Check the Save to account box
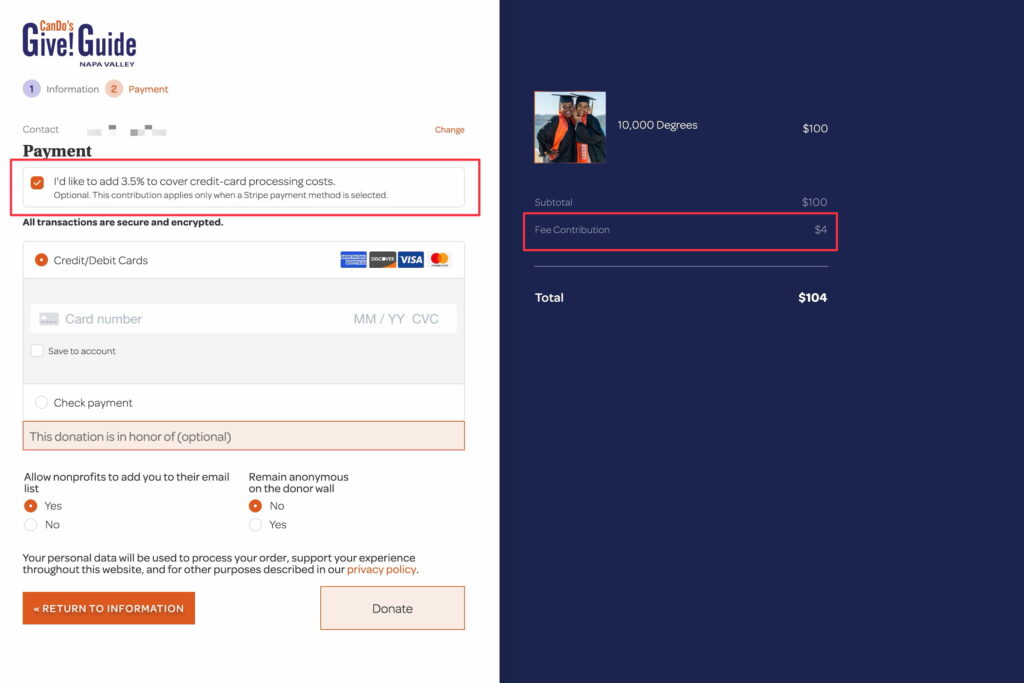 [x=37, y=351]
